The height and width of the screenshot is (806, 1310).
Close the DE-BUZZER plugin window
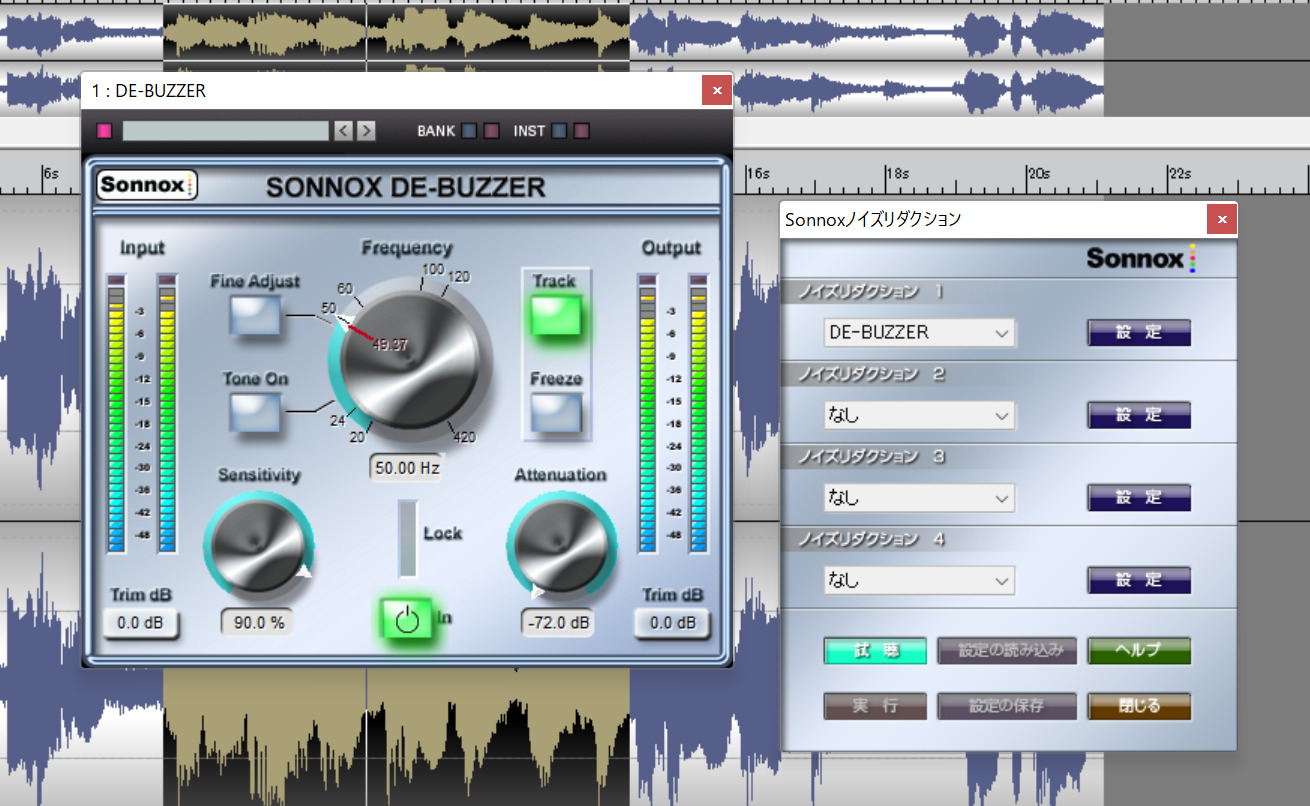[716, 91]
